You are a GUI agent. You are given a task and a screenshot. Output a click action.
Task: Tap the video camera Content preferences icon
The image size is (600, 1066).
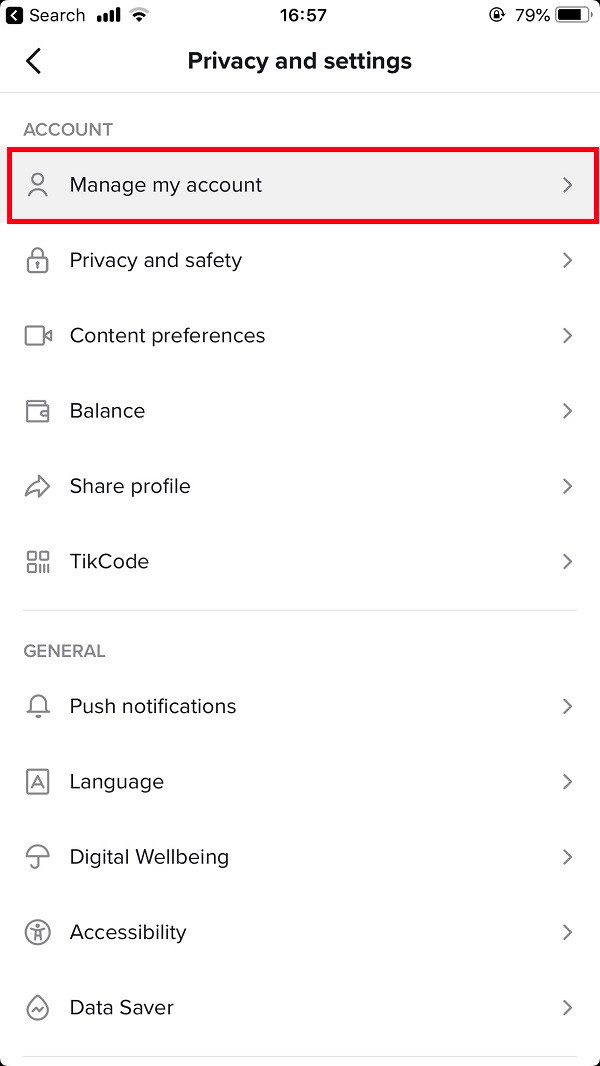38,336
